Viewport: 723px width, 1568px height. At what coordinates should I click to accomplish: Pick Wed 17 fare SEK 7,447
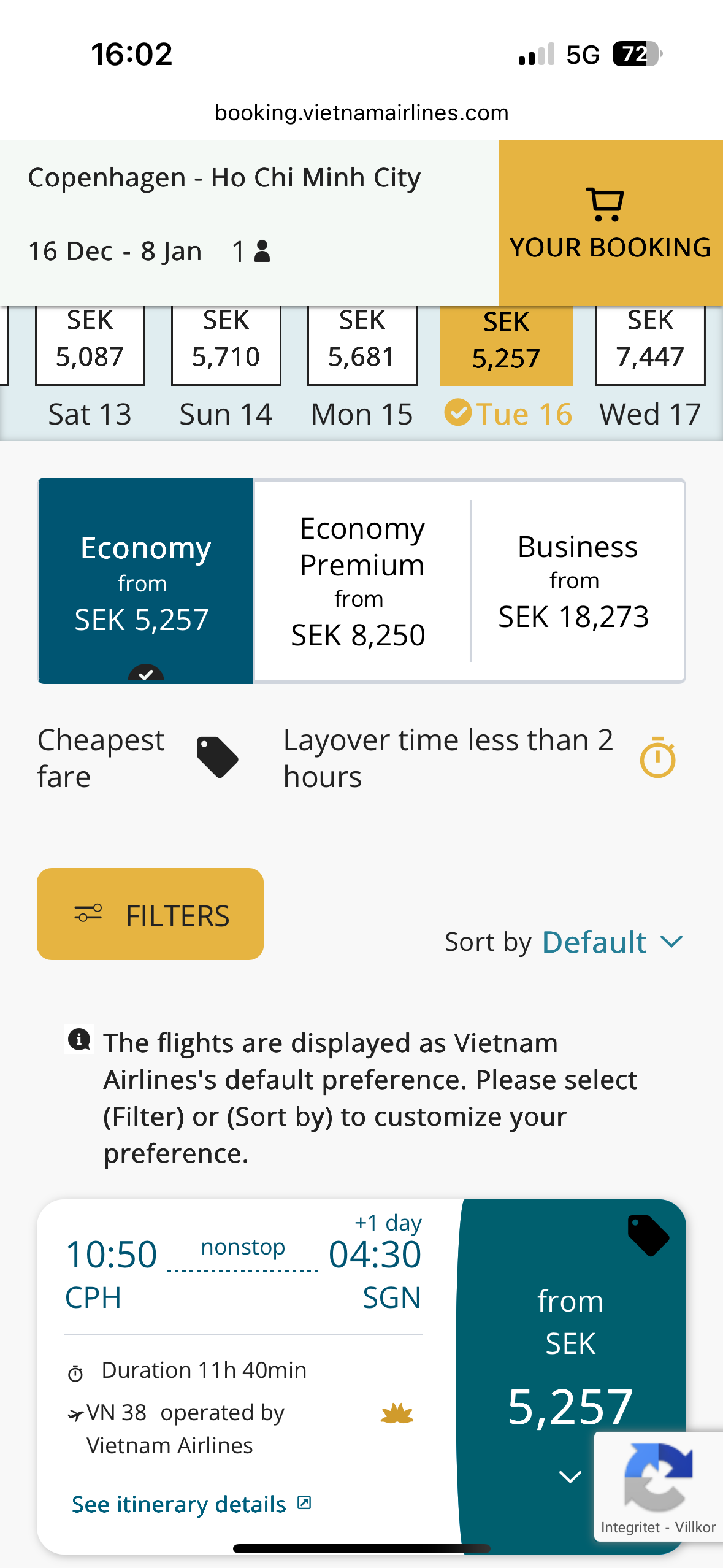pos(650,345)
